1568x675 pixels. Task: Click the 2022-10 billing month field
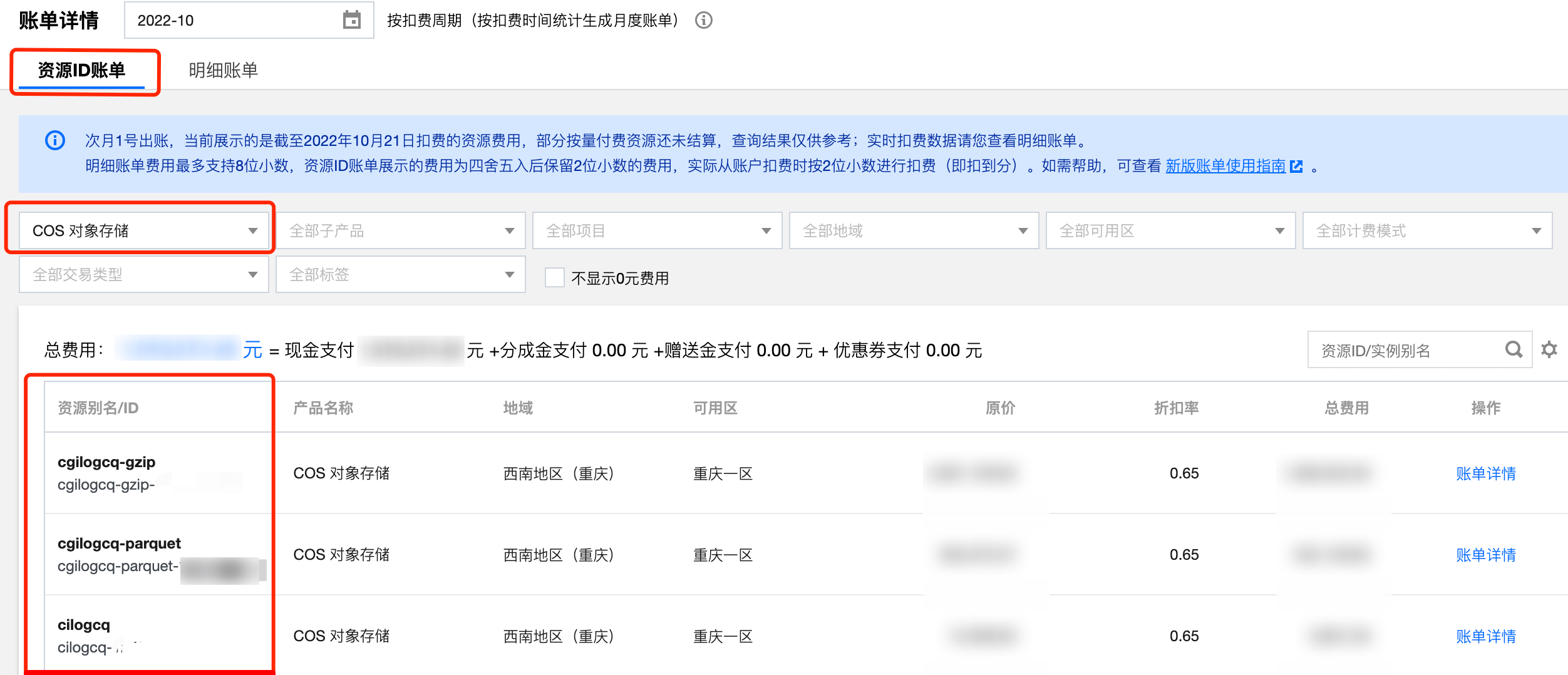coord(249,20)
